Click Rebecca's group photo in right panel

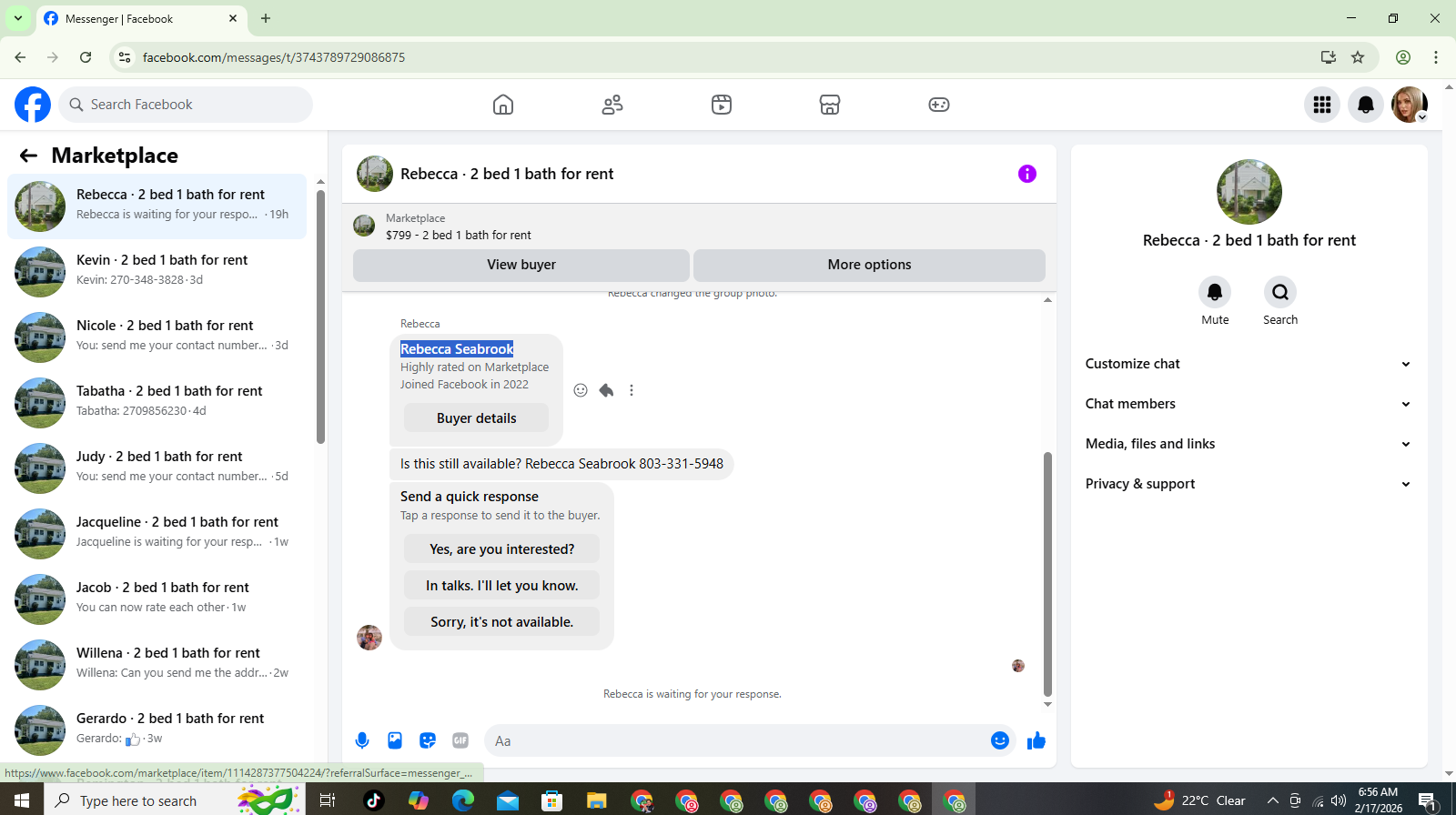1249,192
